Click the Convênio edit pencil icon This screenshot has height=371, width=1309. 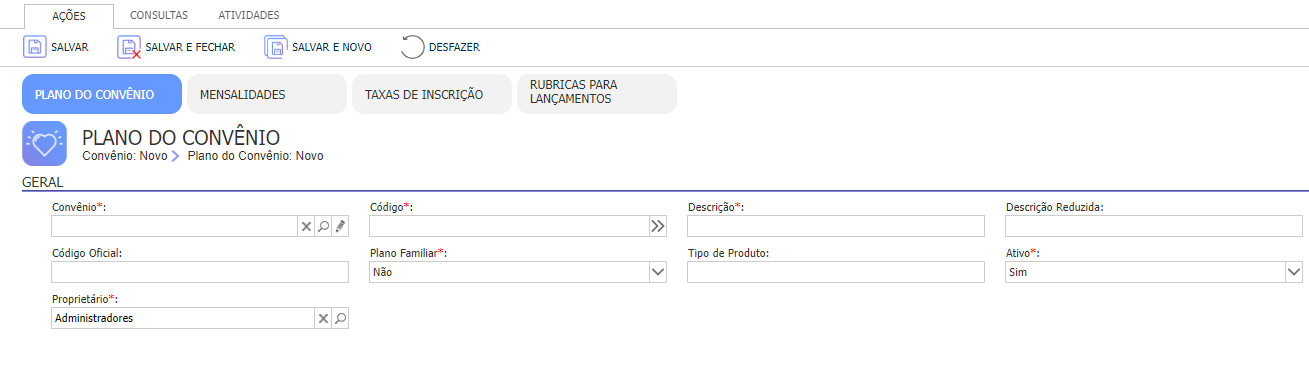[x=340, y=227]
